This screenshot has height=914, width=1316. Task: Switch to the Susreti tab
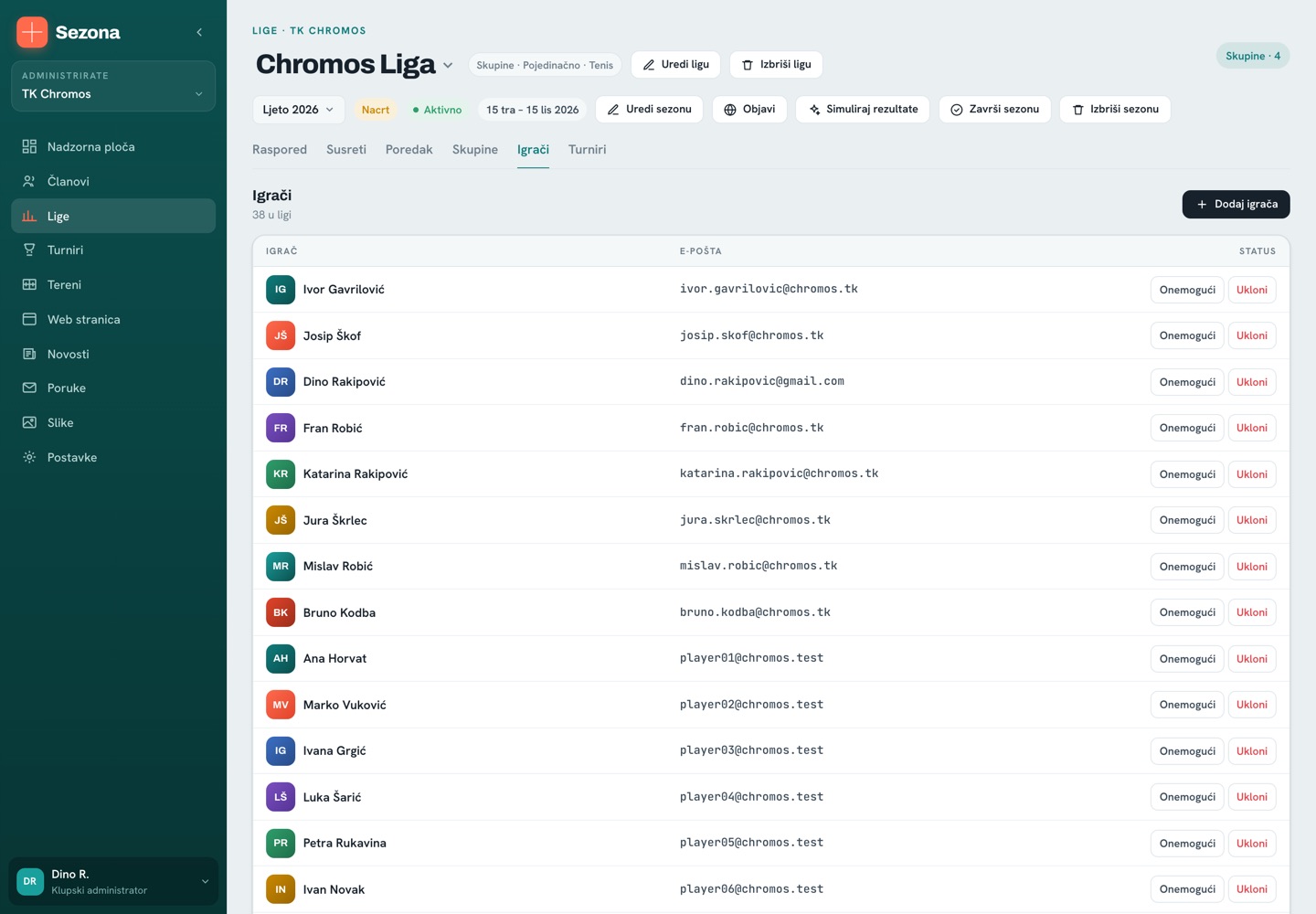[x=346, y=150]
